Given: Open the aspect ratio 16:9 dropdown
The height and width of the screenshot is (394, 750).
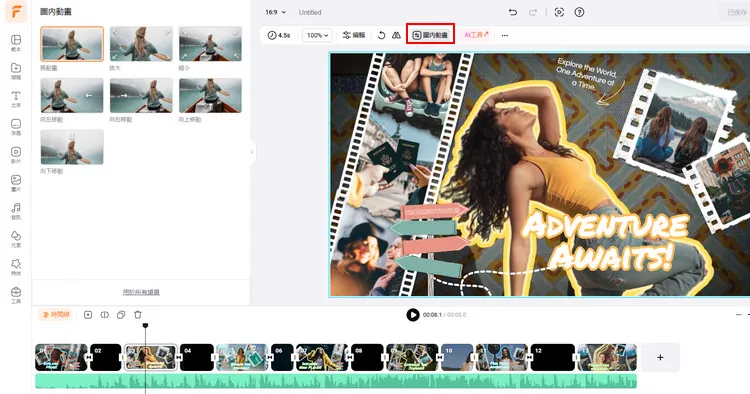Looking at the screenshot, I should pos(276,12).
